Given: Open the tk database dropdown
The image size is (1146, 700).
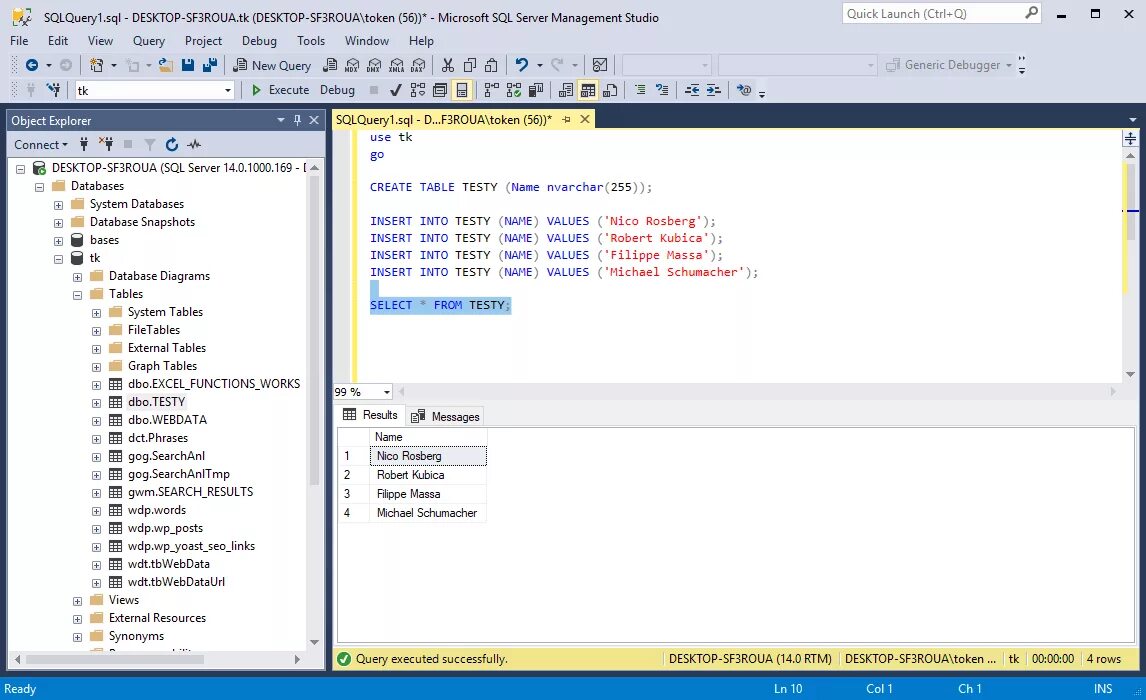Looking at the screenshot, I should coord(228,90).
